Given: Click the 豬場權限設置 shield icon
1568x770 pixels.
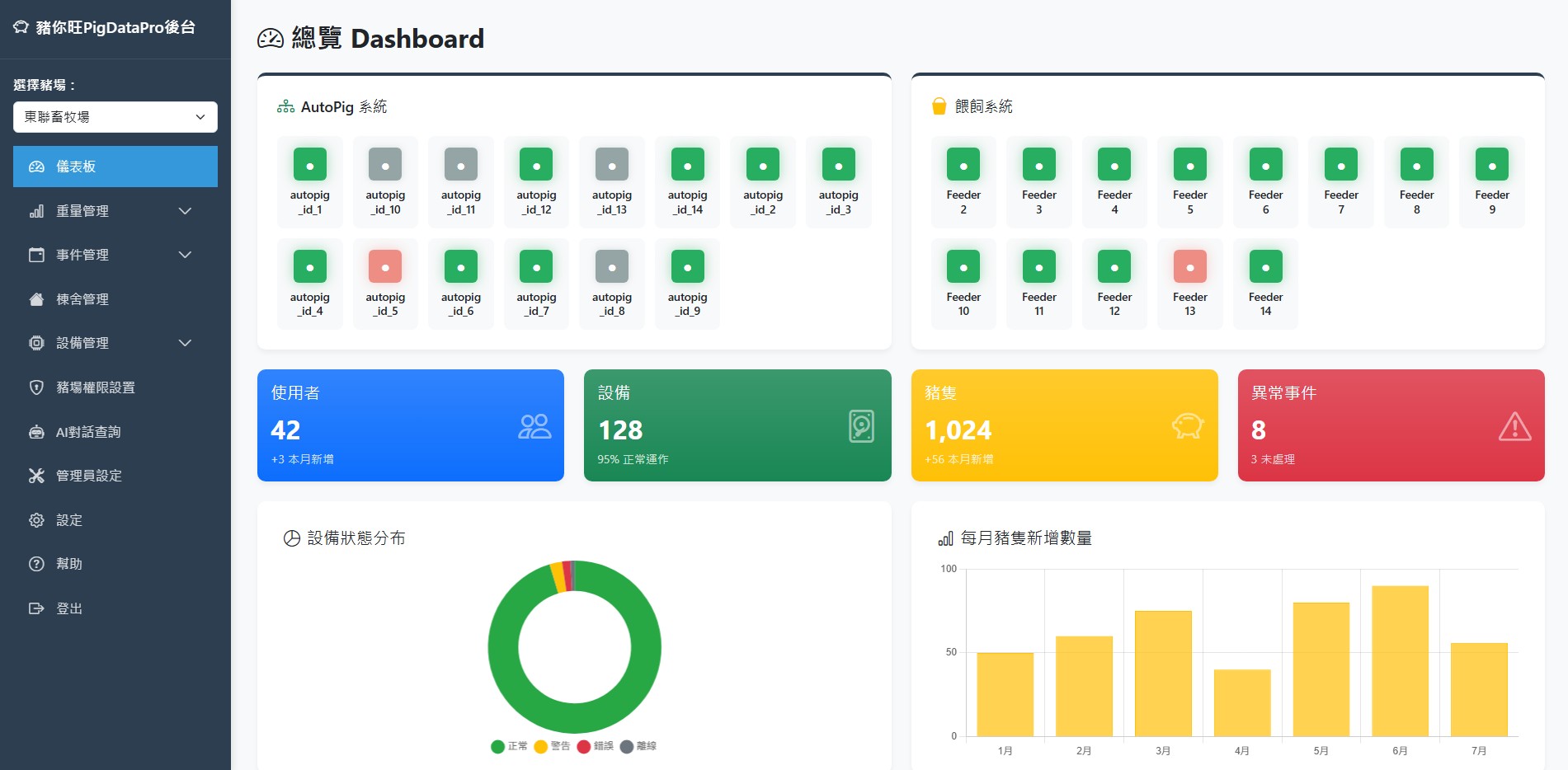Looking at the screenshot, I should click(36, 387).
